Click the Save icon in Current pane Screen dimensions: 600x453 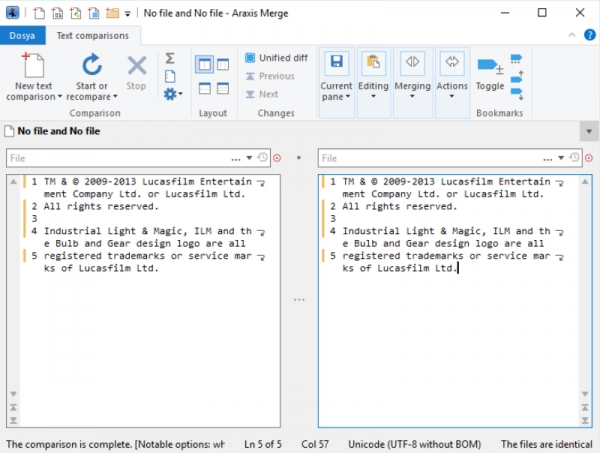click(x=336, y=62)
